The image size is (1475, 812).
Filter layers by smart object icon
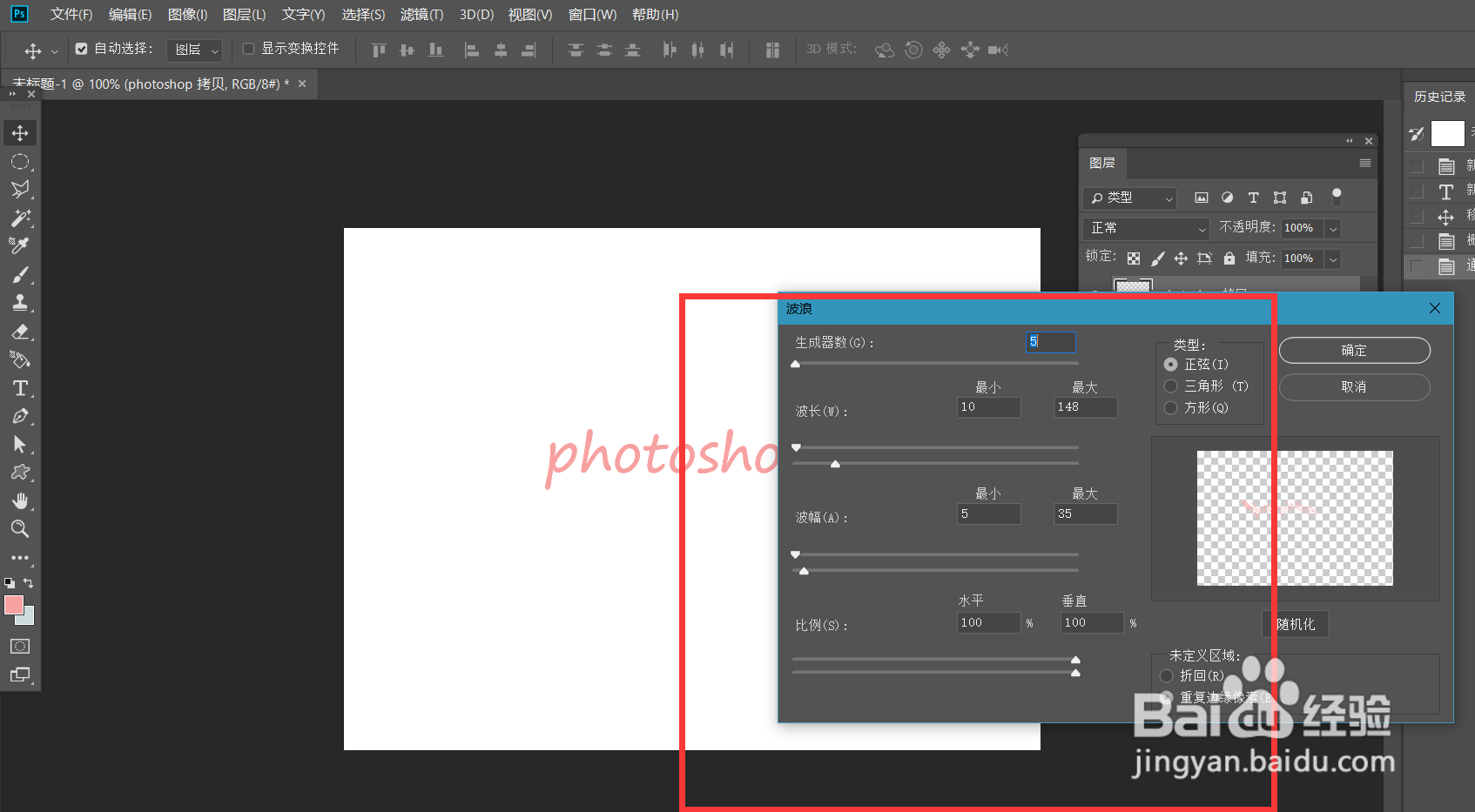pos(1306,198)
